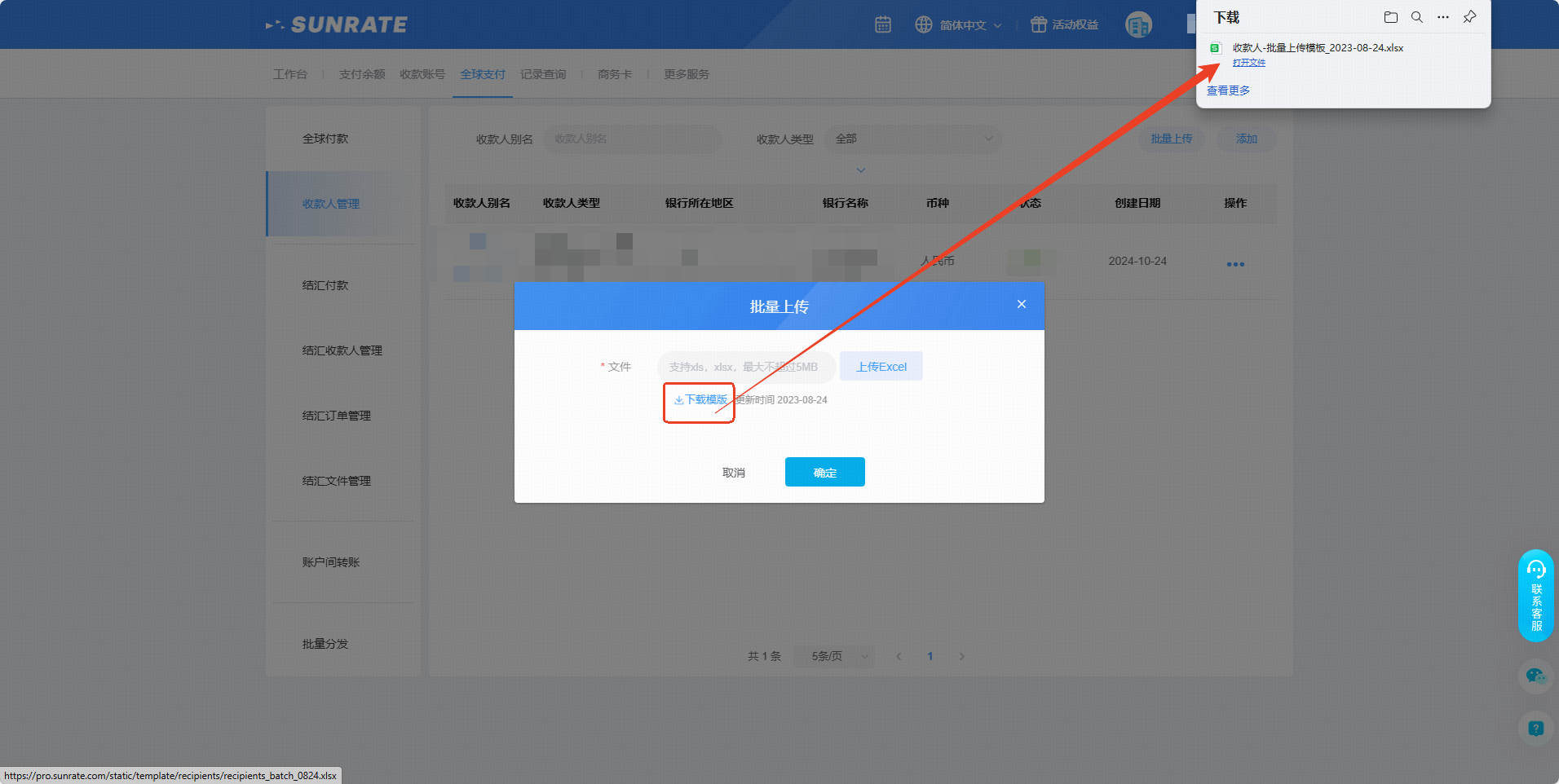Open more options in downloads panel
The image size is (1559, 784).
point(1443,17)
